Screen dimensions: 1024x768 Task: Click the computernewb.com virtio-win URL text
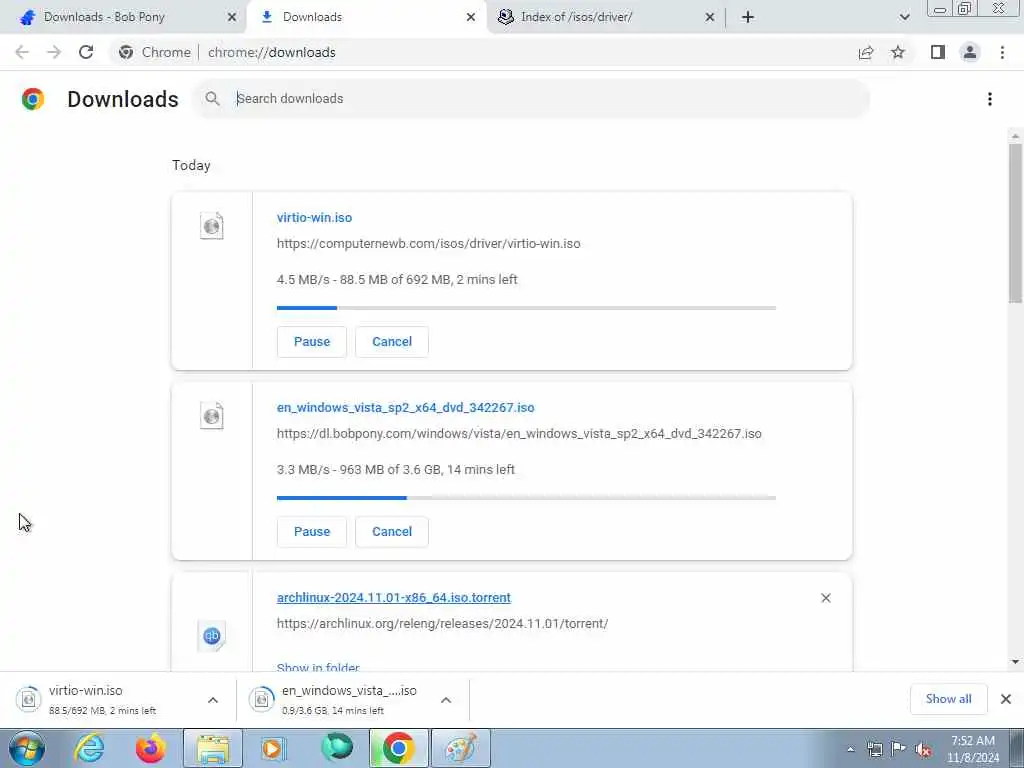click(x=428, y=244)
